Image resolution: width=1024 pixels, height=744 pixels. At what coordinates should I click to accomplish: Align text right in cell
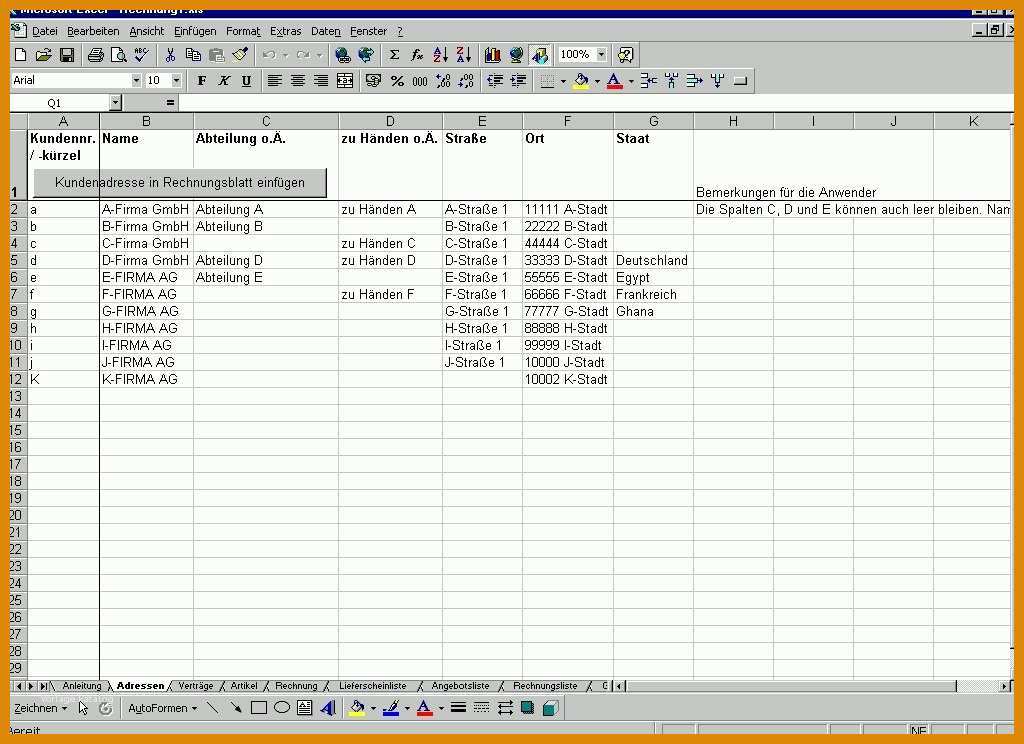click(321, 80)
